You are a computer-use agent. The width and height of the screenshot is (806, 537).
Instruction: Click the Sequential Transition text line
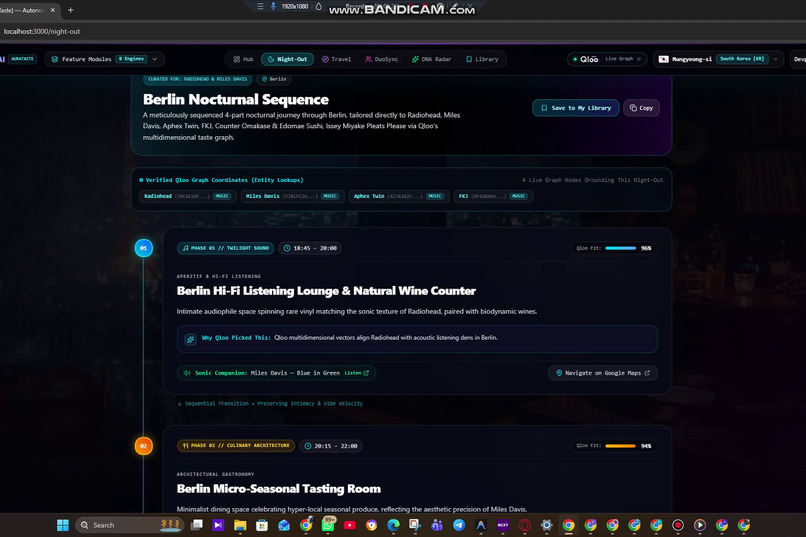(x=270, y=404)
